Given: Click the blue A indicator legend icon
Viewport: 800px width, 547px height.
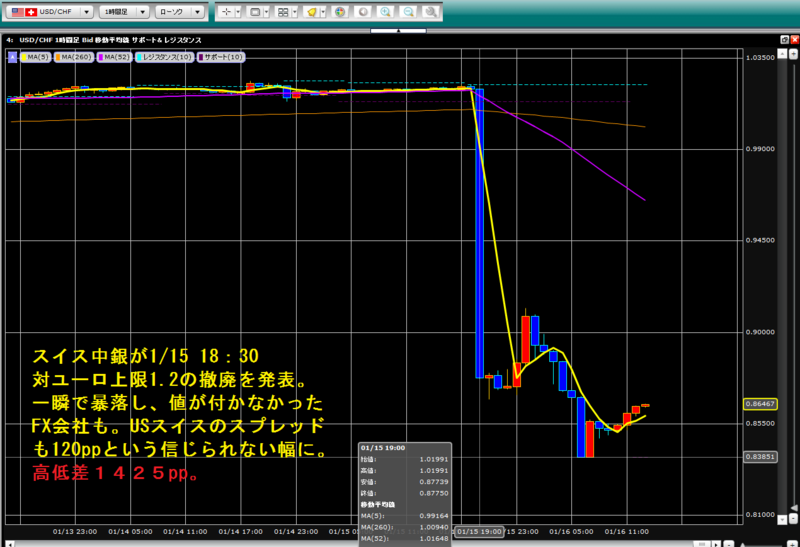Looking at the screenshot, I should pyautogui.click(x=13, y=57).
